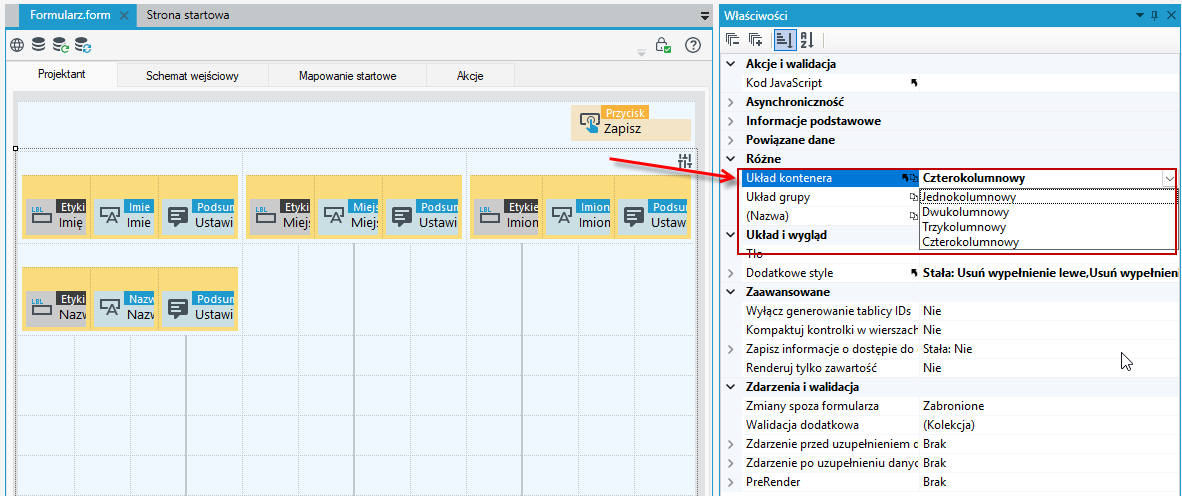This screenshot has width=1182, height=496.
Task: Open Właściwości panel options dropdown arrow
Action: click(x=1141, y=15)
